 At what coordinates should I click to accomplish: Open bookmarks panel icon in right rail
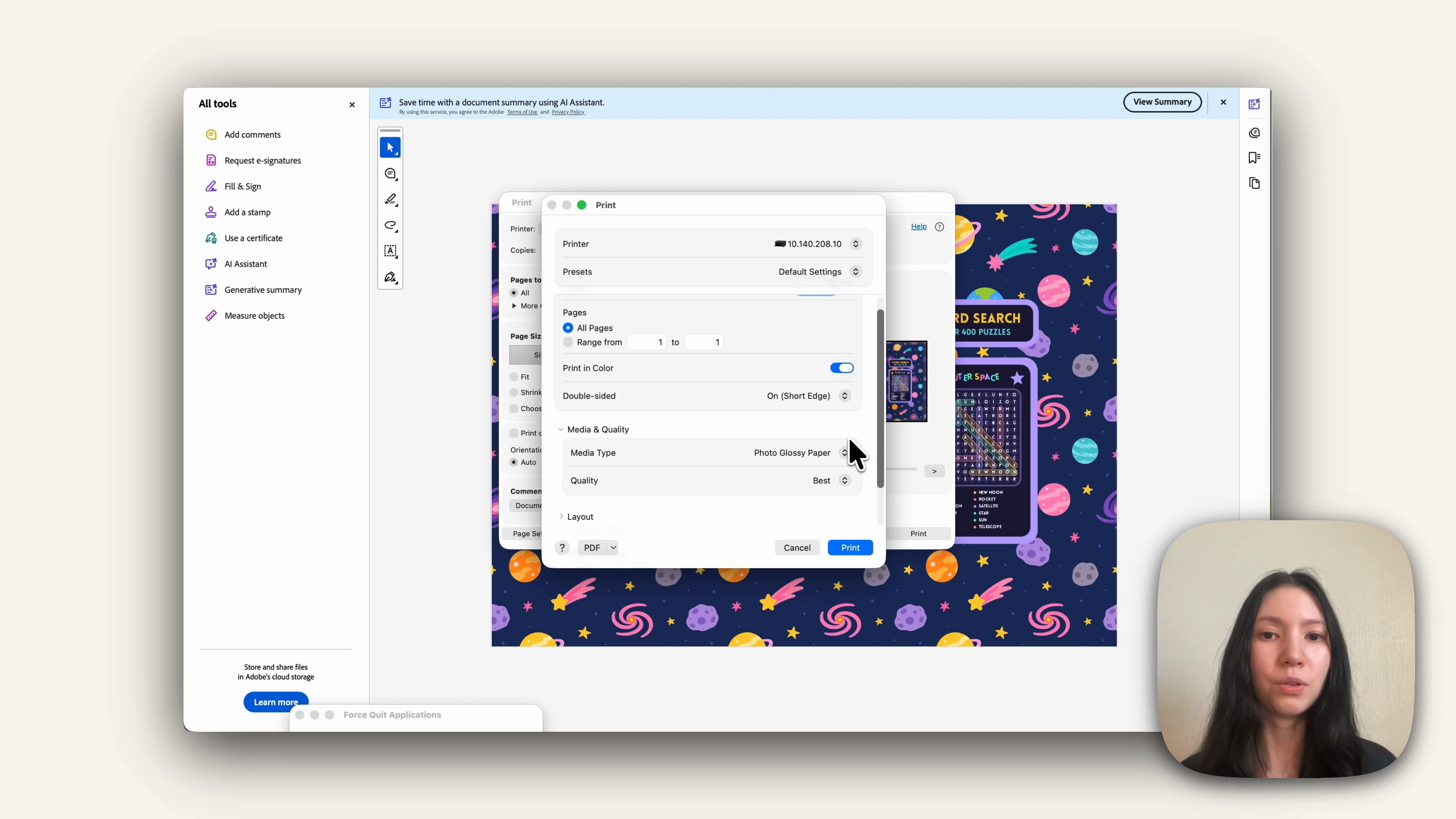pos(1254,158)
